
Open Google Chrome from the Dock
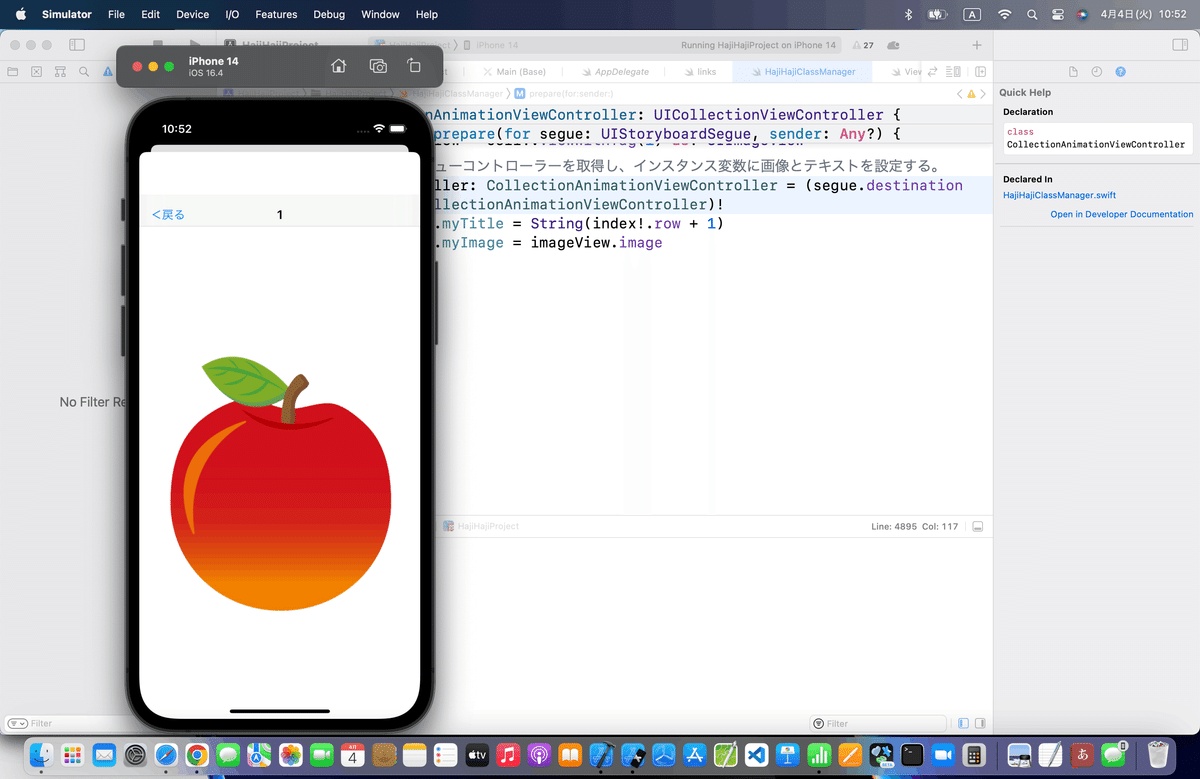tap(197, 754)
